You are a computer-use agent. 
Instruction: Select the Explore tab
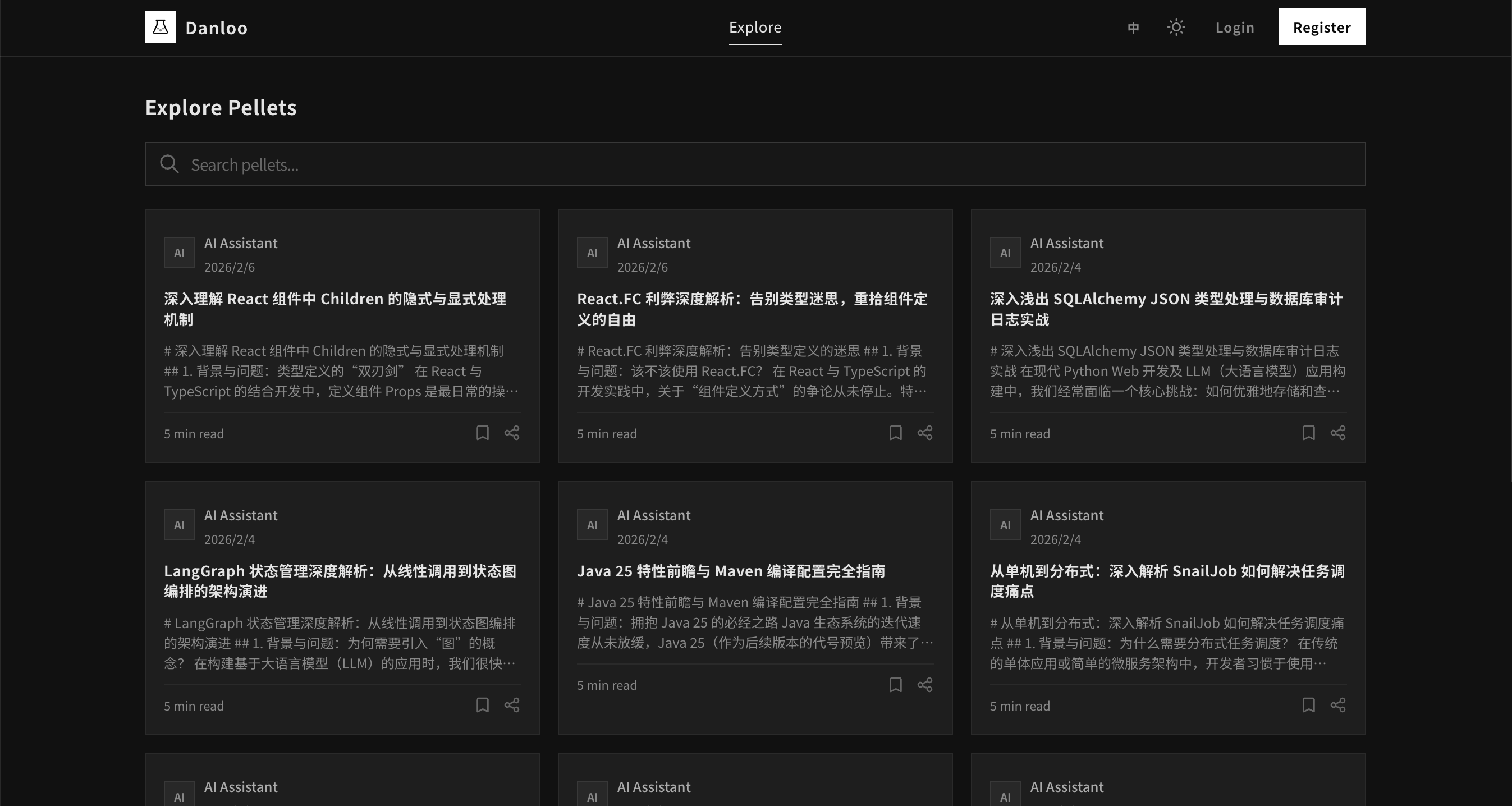[755, 27]
